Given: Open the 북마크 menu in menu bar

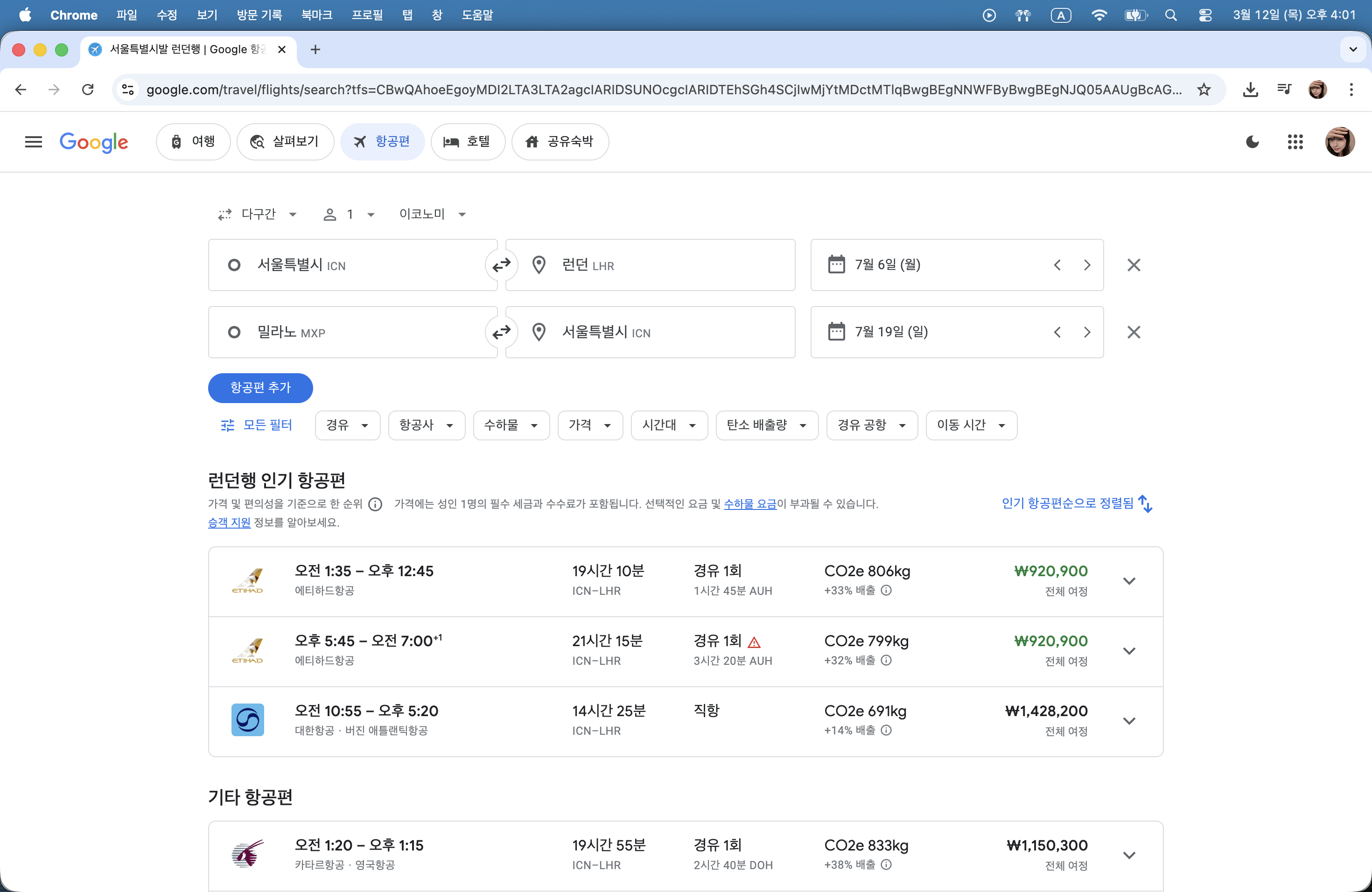Looking at the screenshot, I should pyautogui.click(x=316, y=15).
